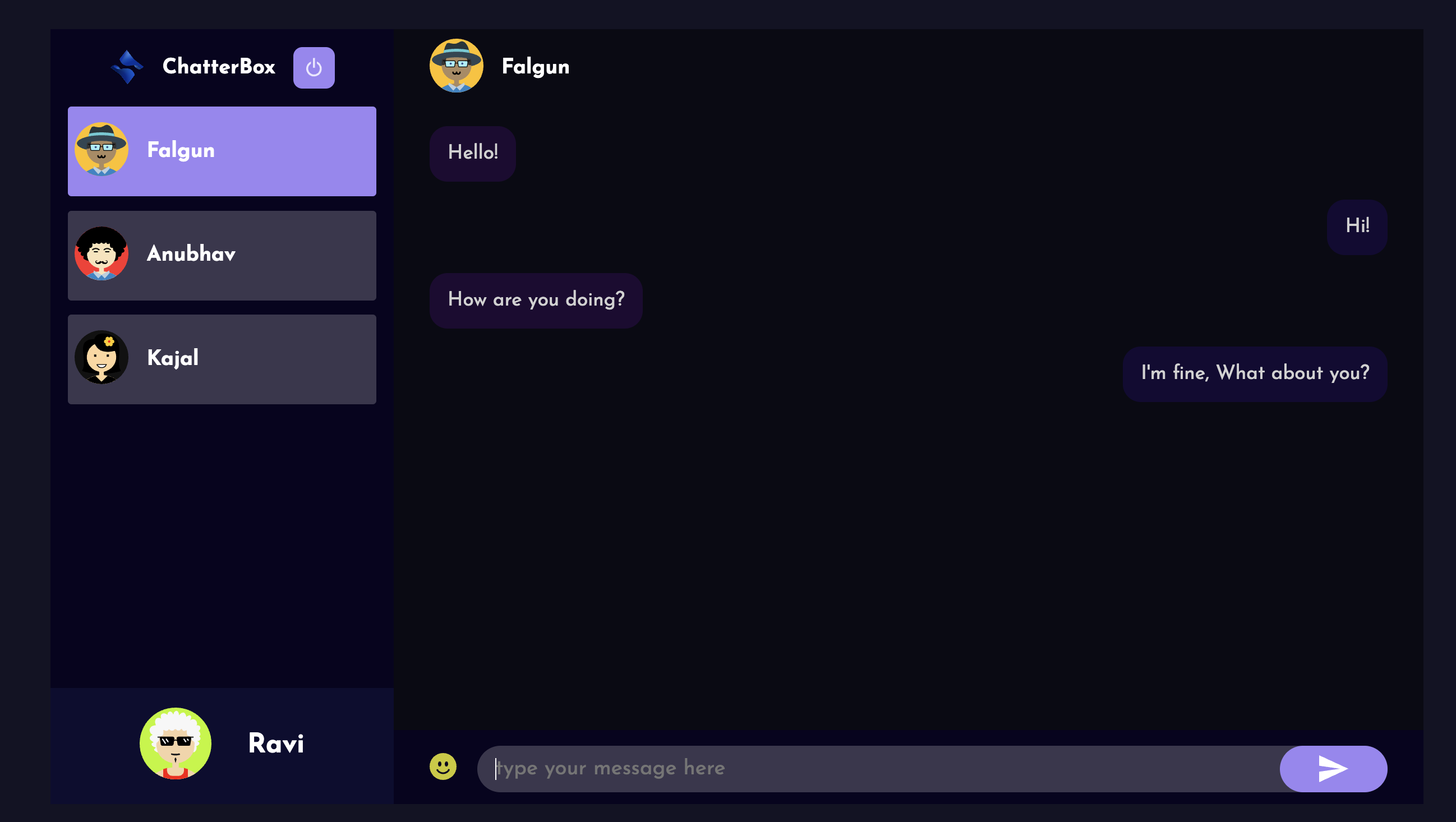Send message with paper plane button
This screenshot has height=822, width=1456.
coord(1333,769)
